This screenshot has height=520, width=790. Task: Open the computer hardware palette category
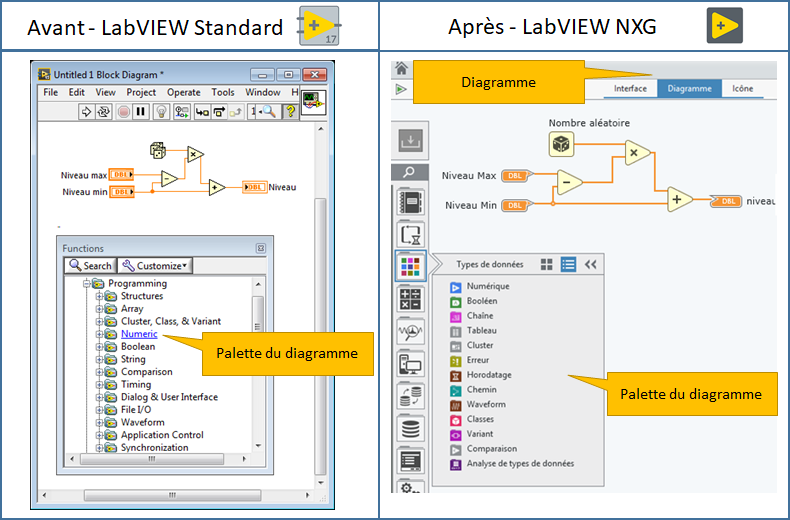pyautogui.click(x=411, y=364)
